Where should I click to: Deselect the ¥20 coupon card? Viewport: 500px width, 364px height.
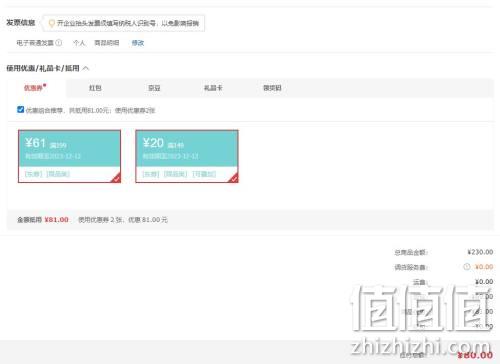(187, 156)
